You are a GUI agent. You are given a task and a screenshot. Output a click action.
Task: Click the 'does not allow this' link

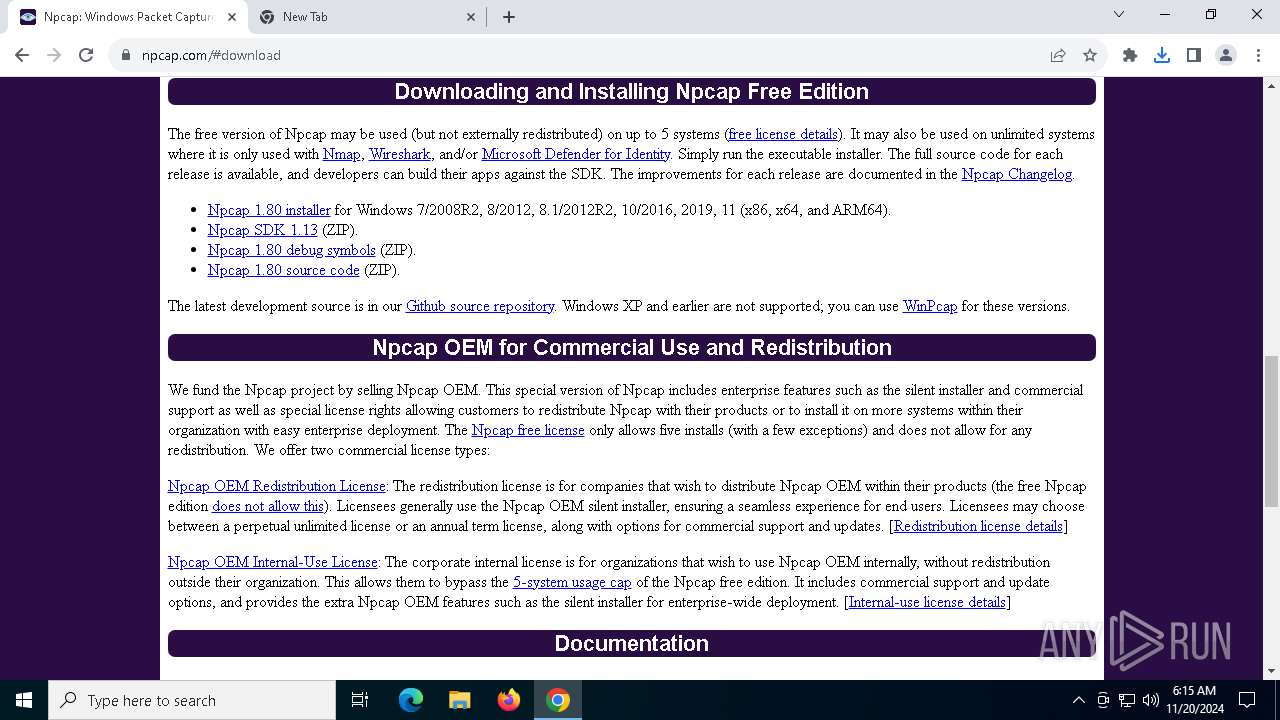[268, 506]
